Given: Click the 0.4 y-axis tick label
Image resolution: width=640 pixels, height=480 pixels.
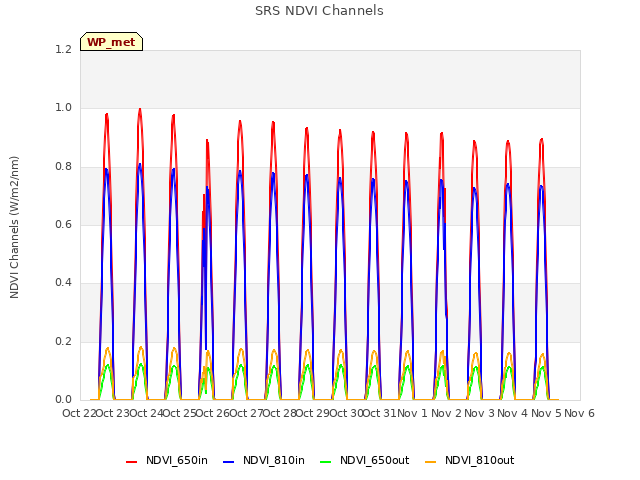Looking at the screenshot, I should point(63,282).
